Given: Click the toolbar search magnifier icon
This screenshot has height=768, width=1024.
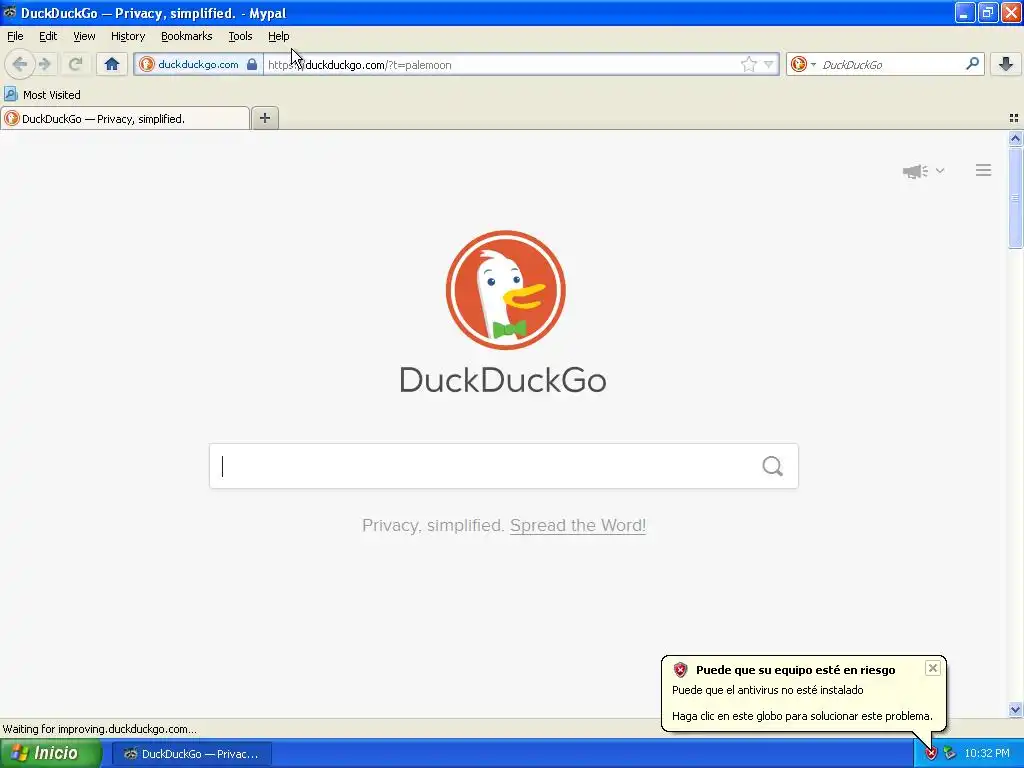Looking at the screenshot, I should click(x=972, y=63).
